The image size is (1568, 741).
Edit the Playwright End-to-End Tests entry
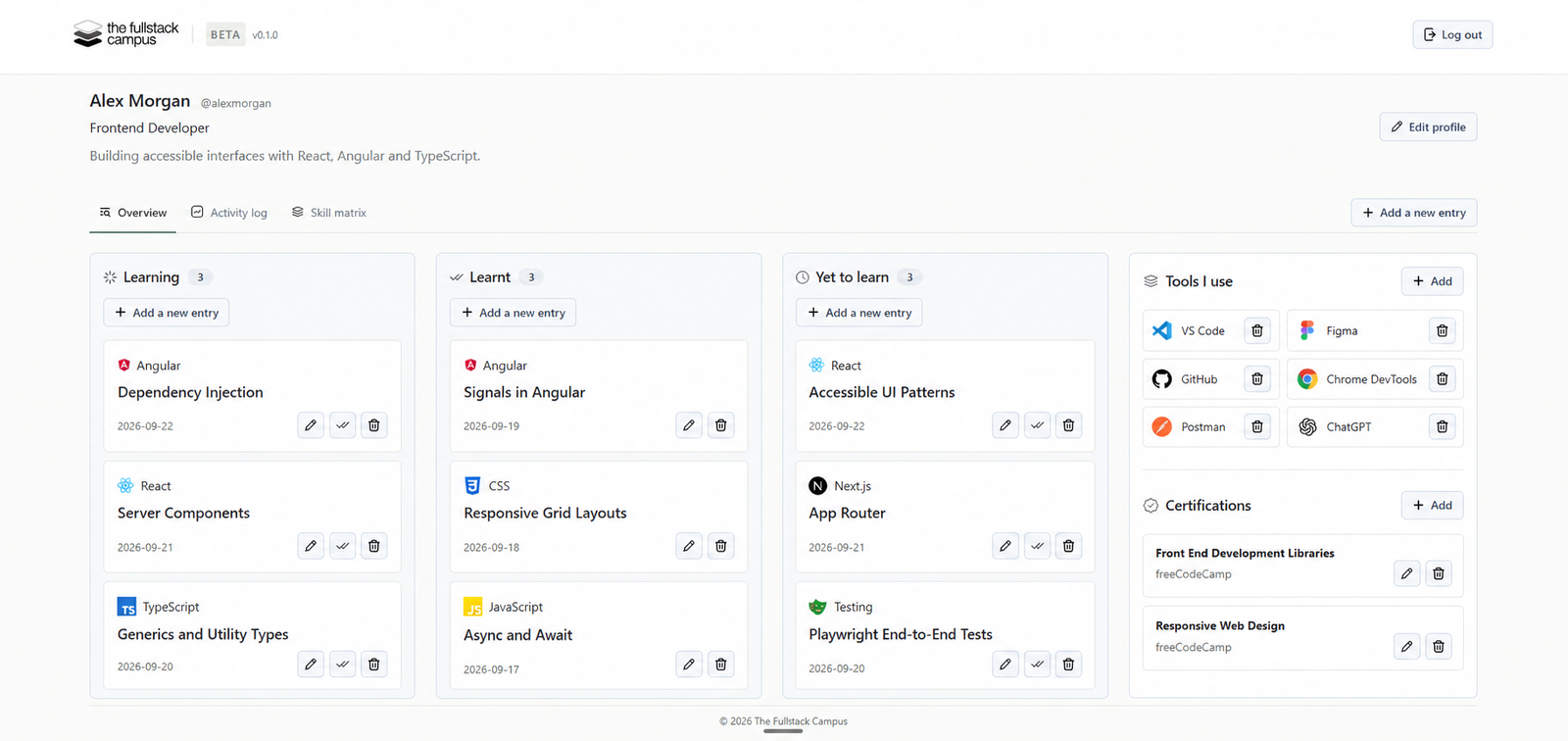click(x=1005, y=665)
